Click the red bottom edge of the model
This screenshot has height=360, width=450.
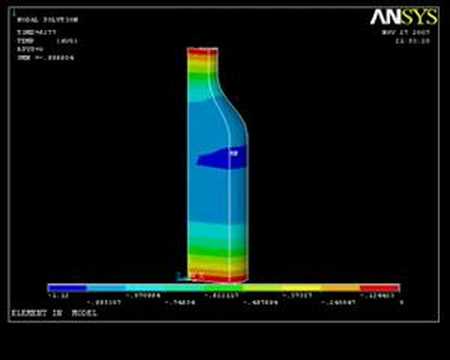point(217,277)
